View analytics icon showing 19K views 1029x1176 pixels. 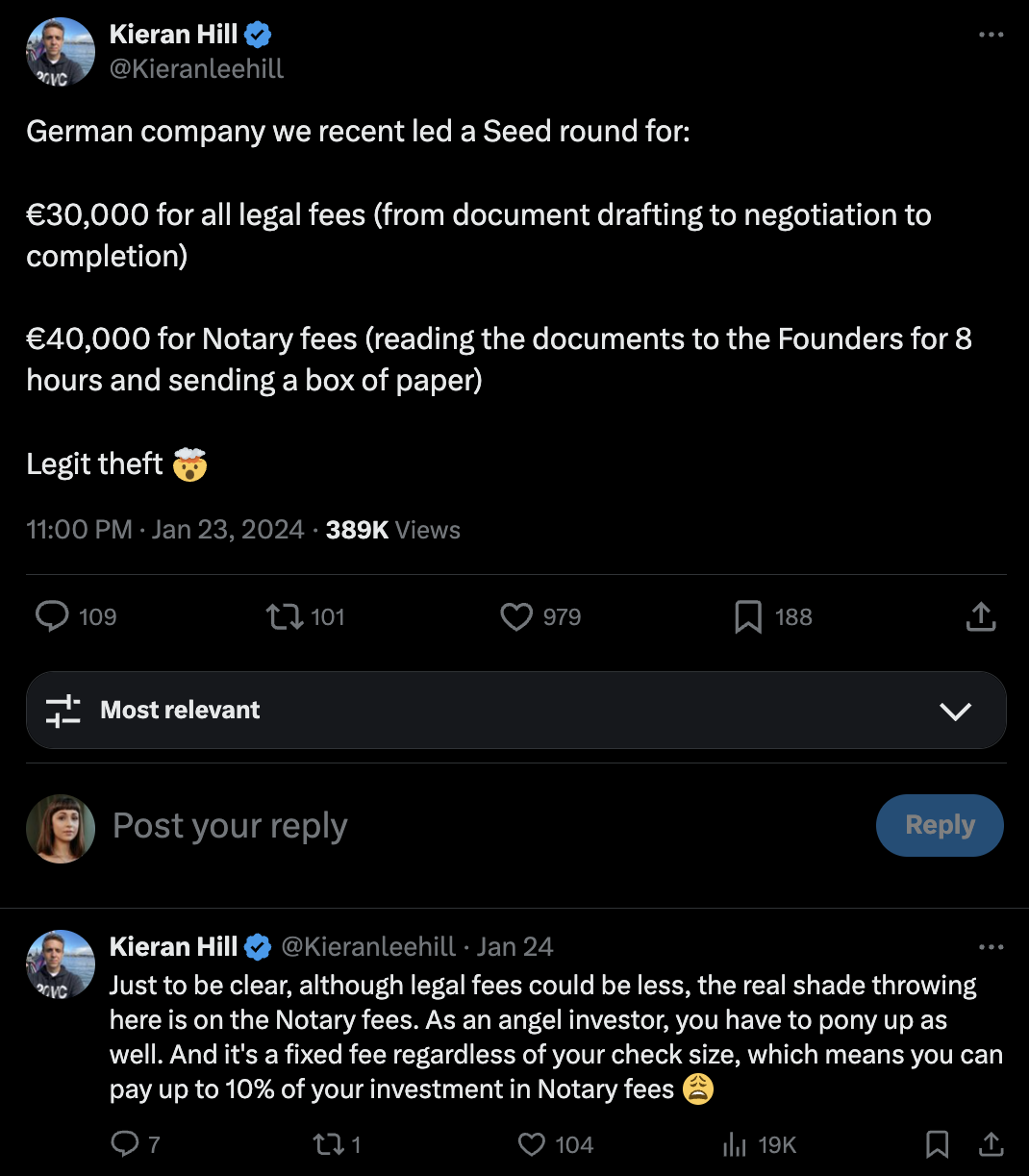pyautogui.click(x=735, y=1144)
